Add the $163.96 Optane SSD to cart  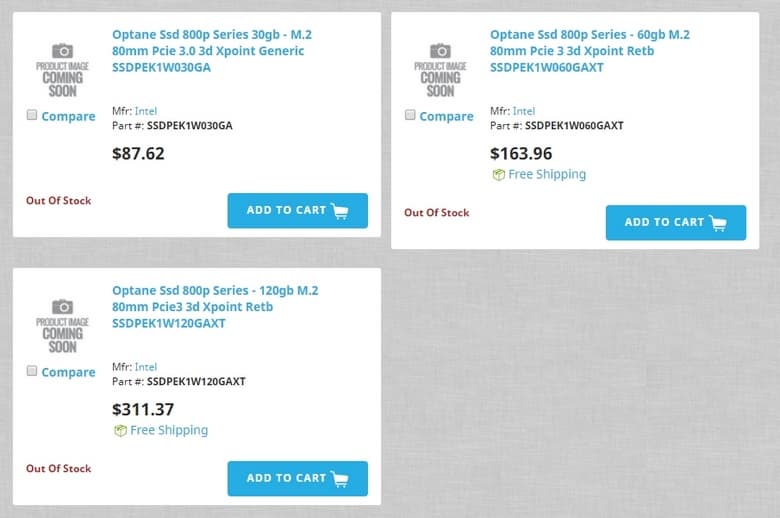675,223
